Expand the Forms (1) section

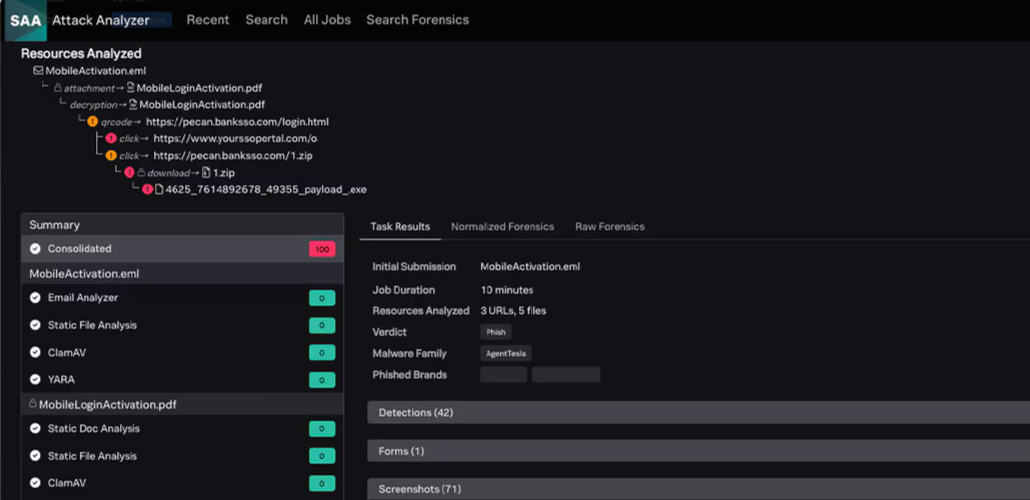[x=698, y=451]
